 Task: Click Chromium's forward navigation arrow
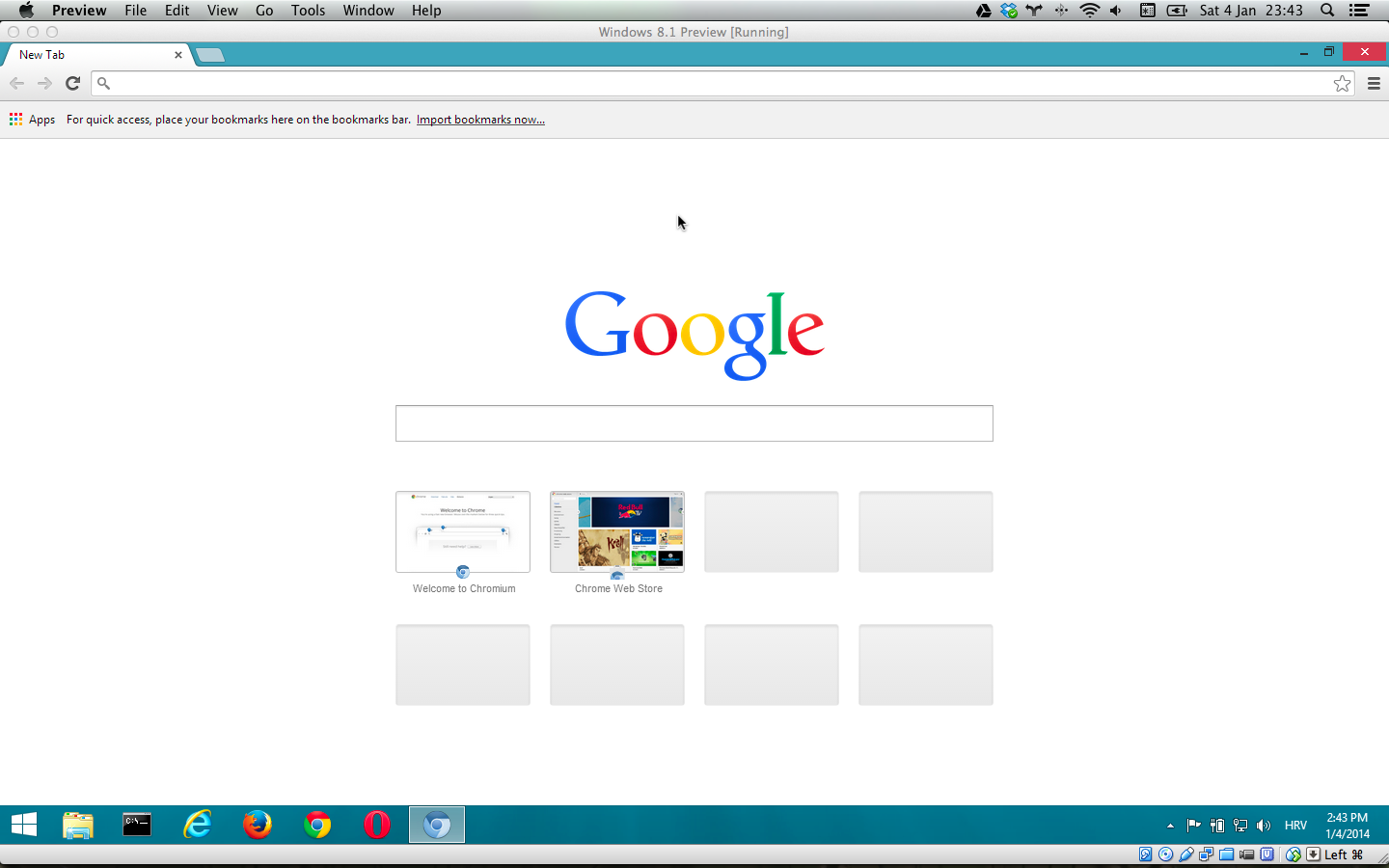pyautogui.click(x=44, y=83)
